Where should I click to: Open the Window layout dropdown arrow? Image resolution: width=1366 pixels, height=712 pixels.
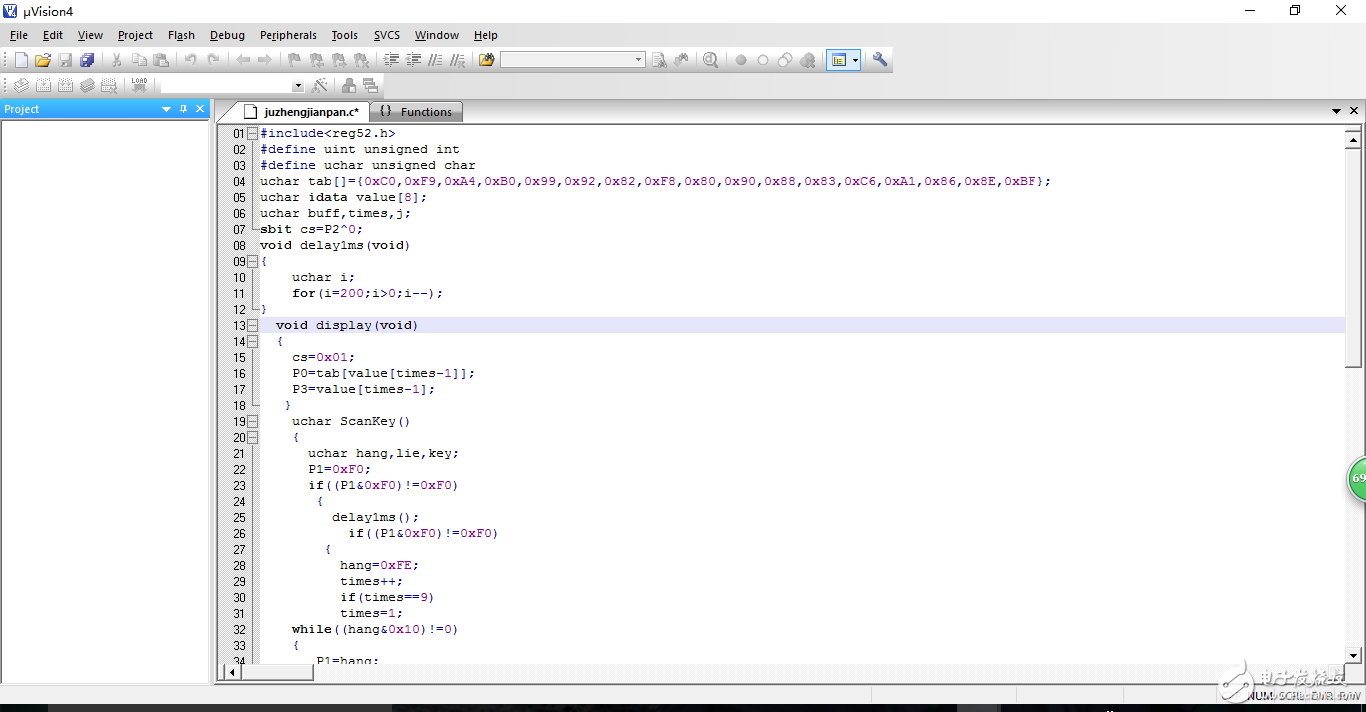[x=856, y=60]
